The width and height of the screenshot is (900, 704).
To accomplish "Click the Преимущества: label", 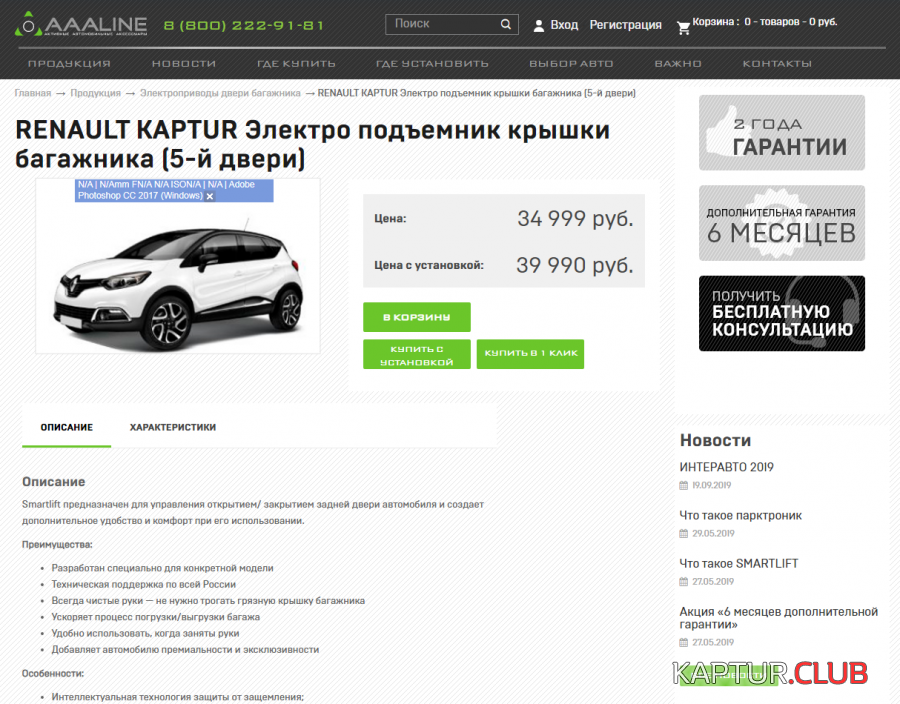I will coord(57,544).
